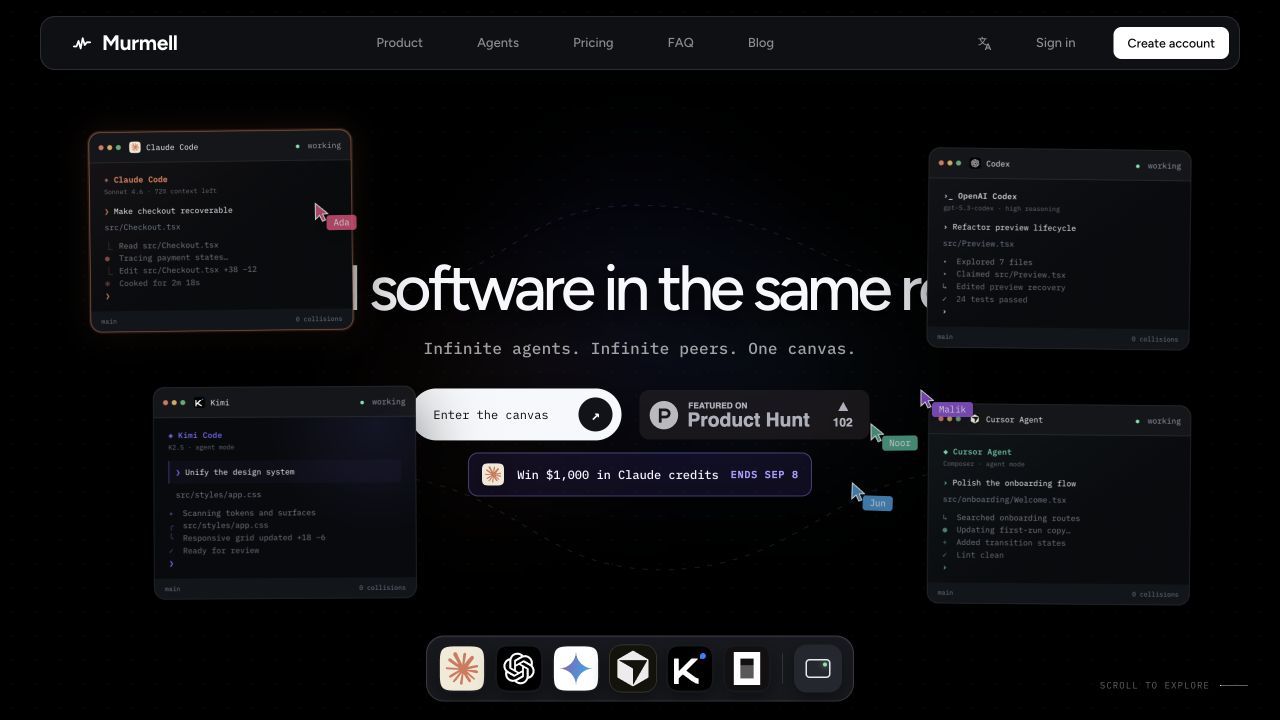Viewport: 1280px width, 720px height.
Task: Click 'Scanning tokens and surfaces' line
Action: click(x=249, y=513)
